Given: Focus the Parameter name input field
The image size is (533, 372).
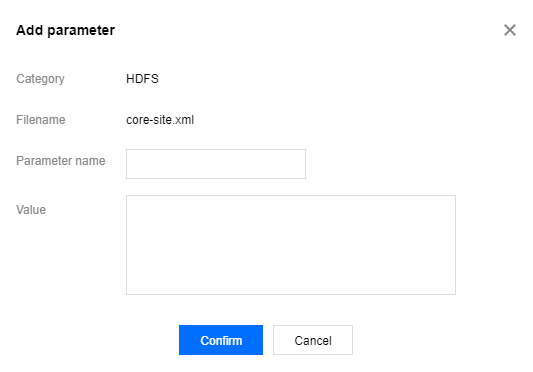Looking at the screenshot, I should tap(216, 164).
